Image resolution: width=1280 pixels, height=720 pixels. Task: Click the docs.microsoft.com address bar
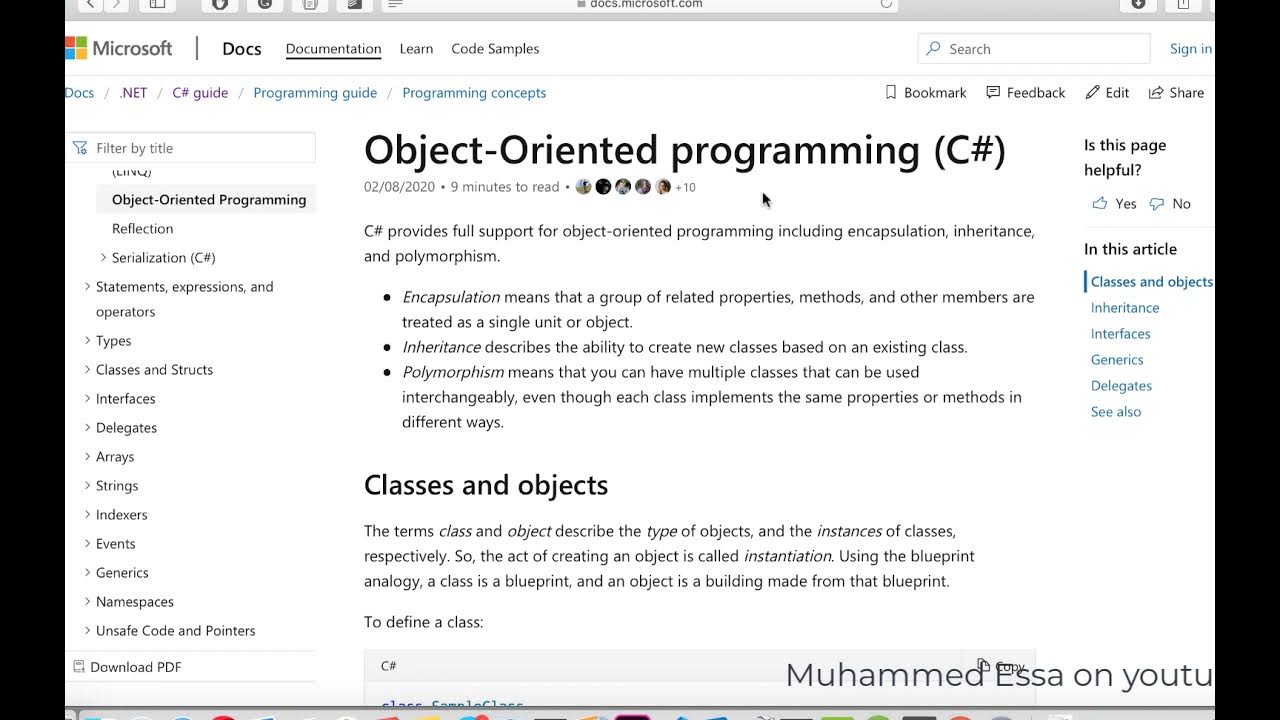(640, 4)
